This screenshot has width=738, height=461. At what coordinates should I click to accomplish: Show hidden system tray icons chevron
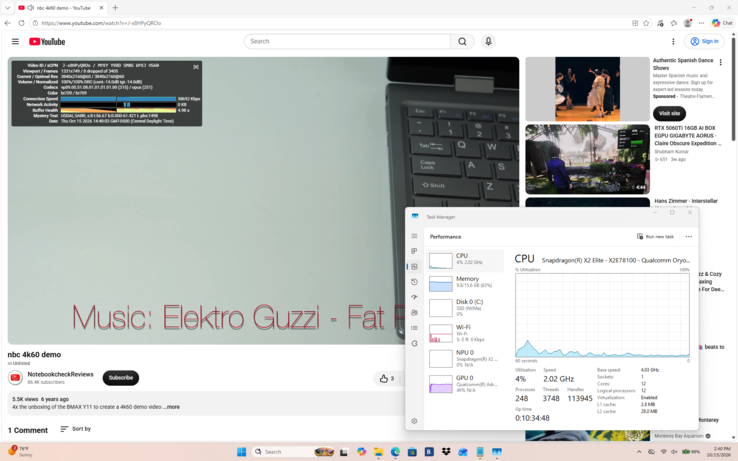639,452
